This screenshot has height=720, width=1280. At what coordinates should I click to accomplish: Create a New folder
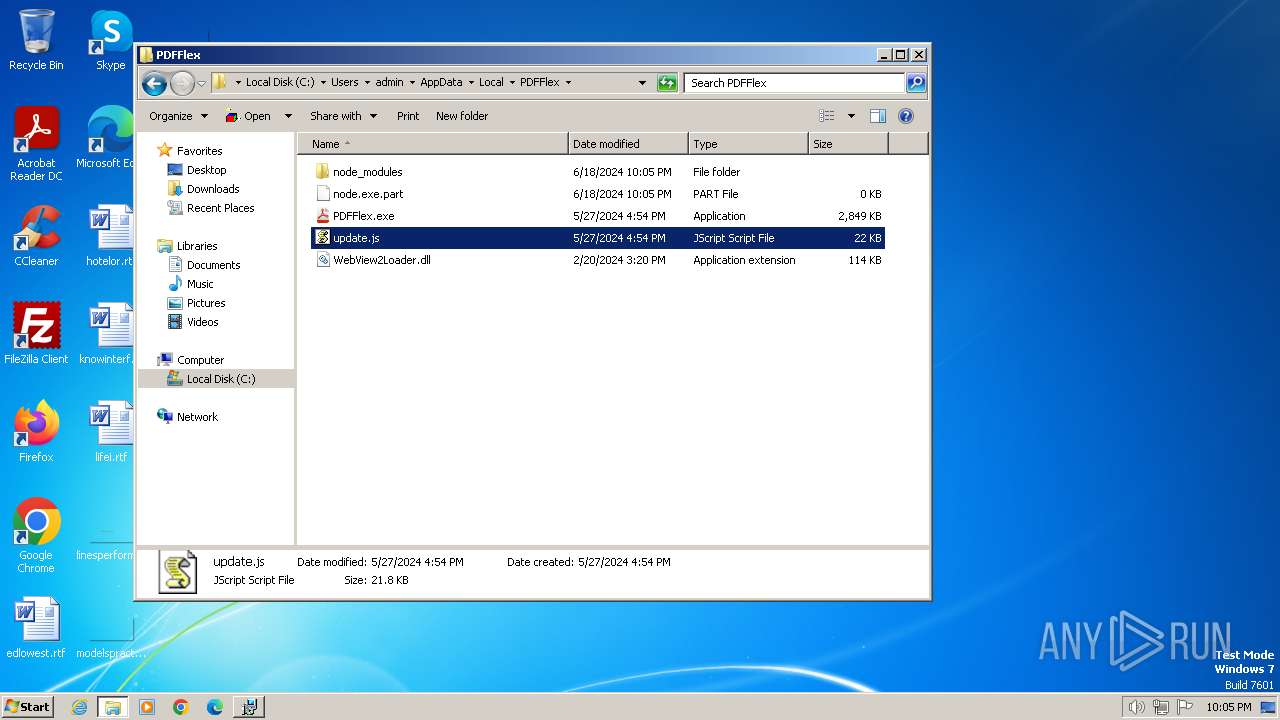tap(462, 116)
